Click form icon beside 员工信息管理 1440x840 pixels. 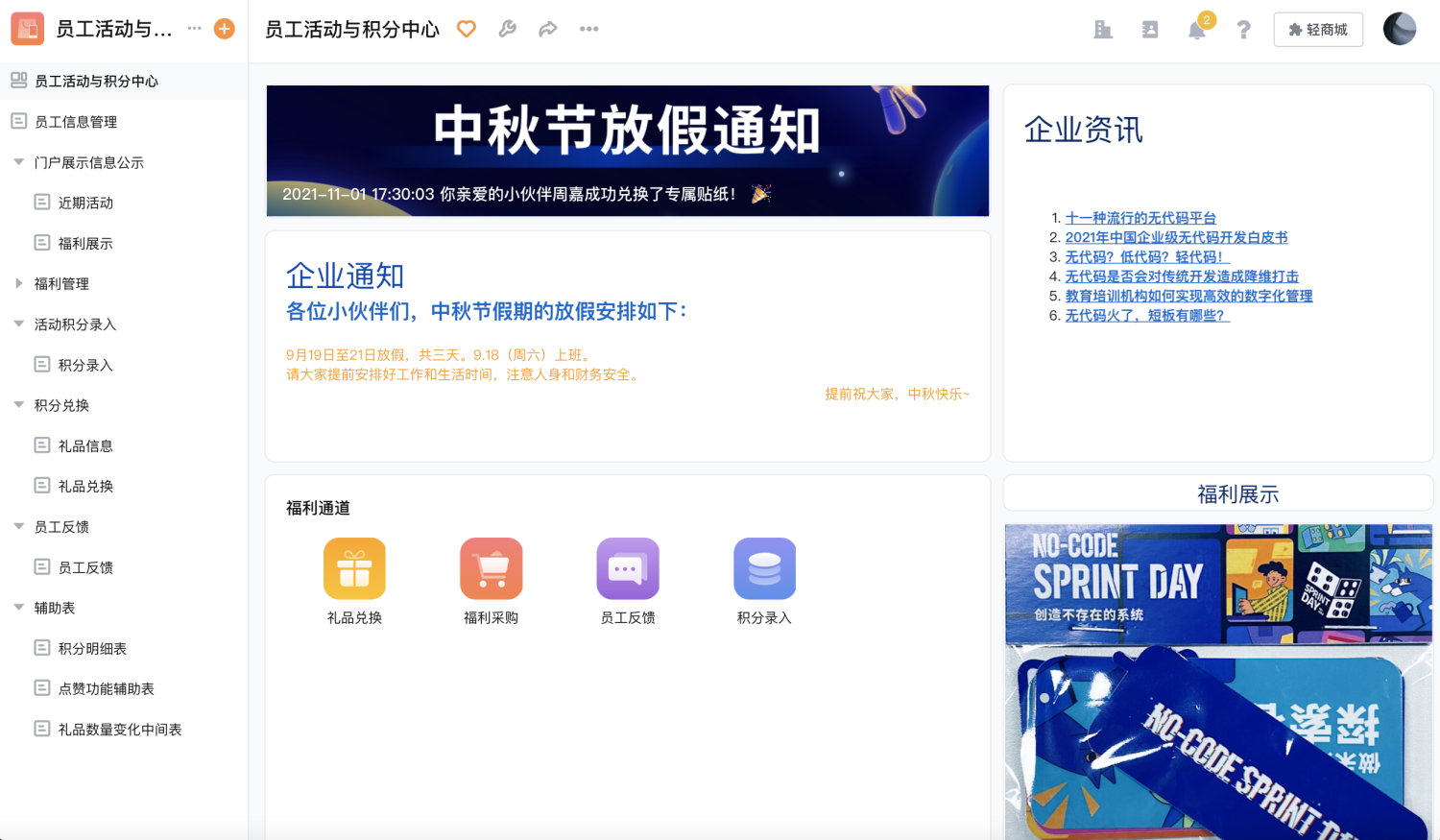(x=18, y=121)
